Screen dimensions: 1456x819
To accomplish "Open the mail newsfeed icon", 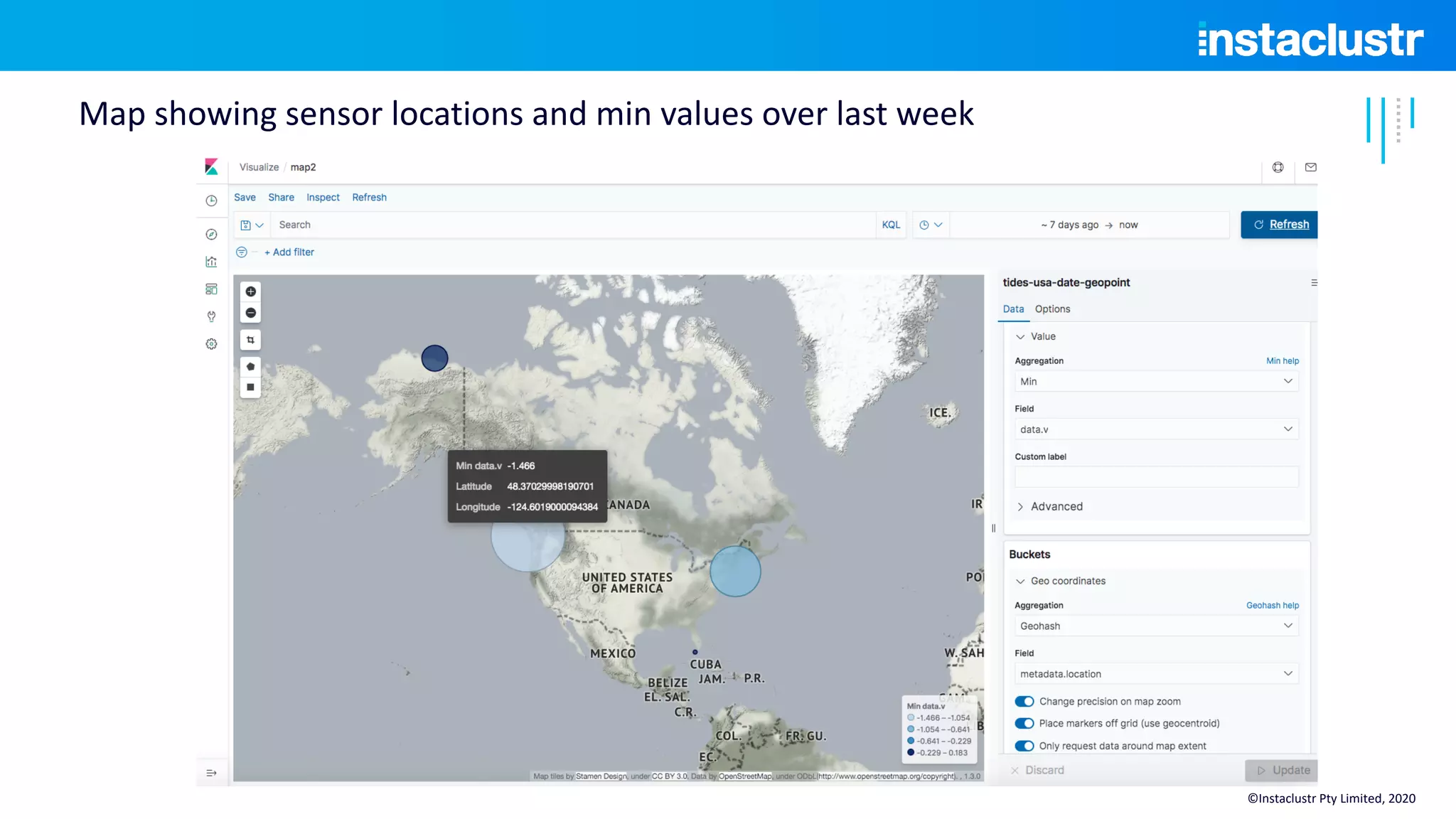I will pyautogui.click(x=1311, y=167).
